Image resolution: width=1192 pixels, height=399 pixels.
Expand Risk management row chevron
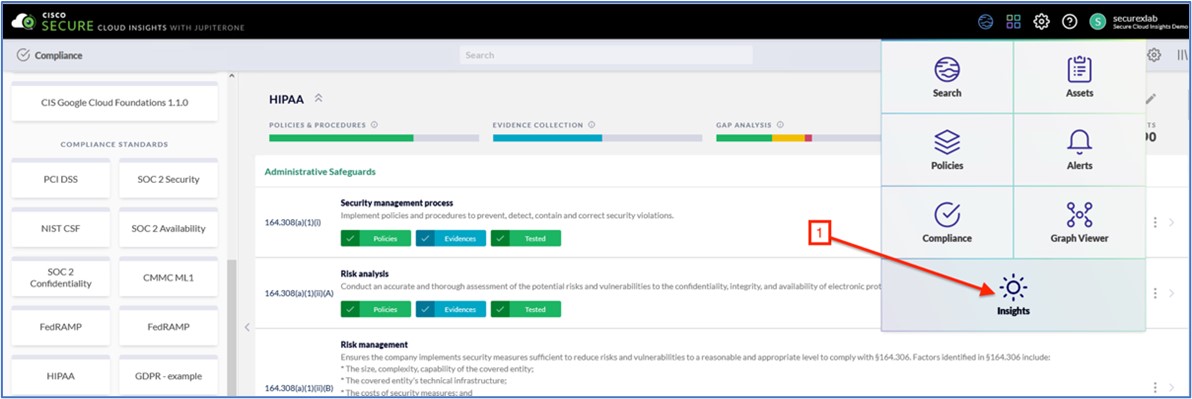pyautogui.click(x=1171, y=387)
